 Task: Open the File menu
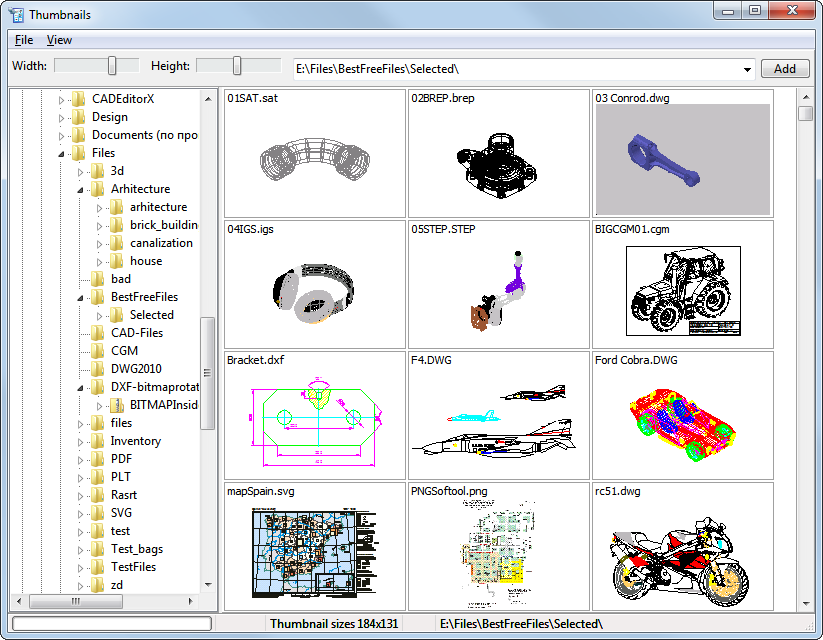click(x=24, y=40)
